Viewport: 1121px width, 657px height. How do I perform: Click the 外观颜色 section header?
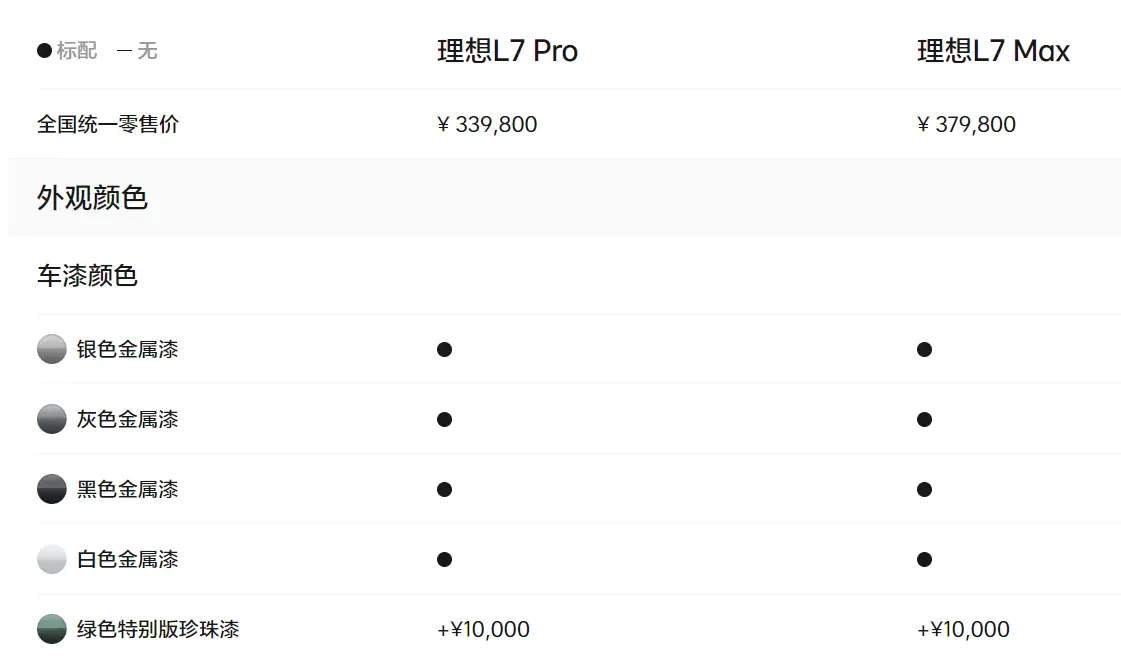pyautogui.click(x=92, y=197)
